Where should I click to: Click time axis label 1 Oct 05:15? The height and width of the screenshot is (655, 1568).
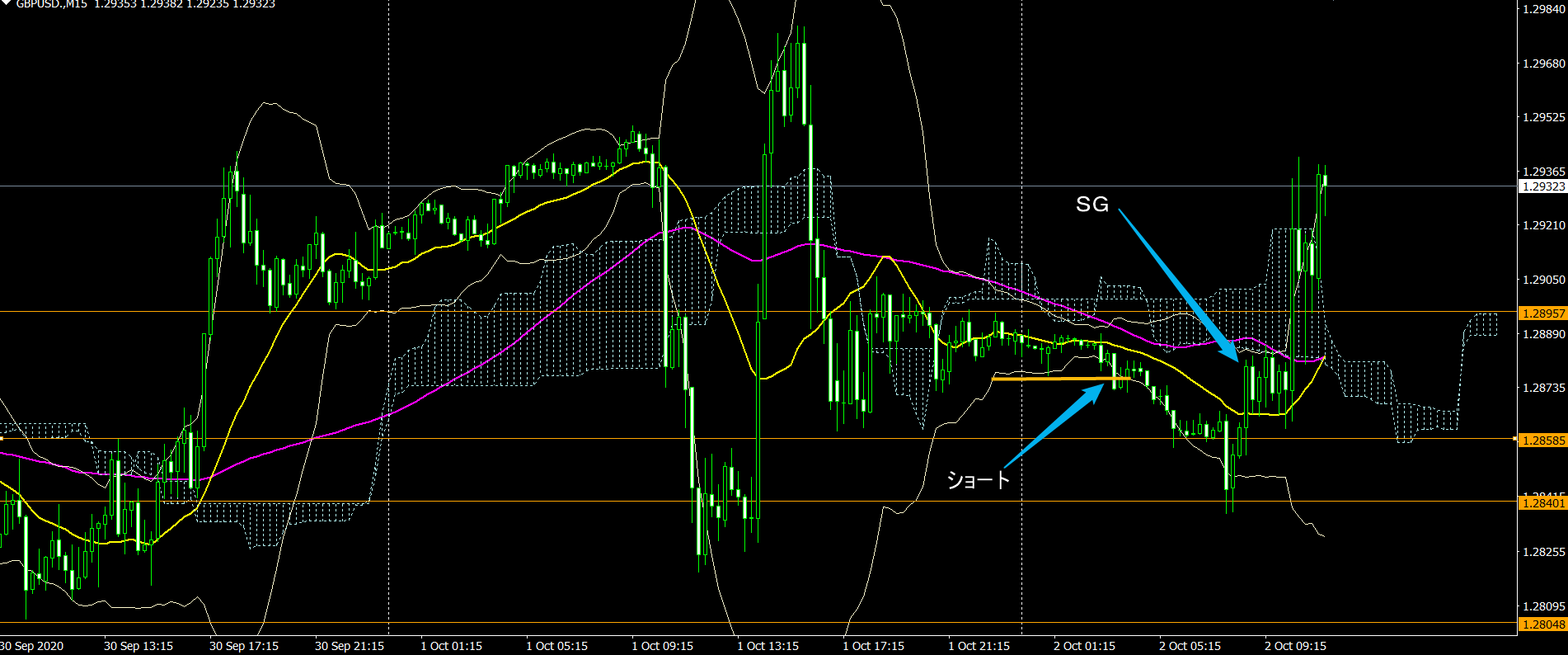(x=557, y=646)
